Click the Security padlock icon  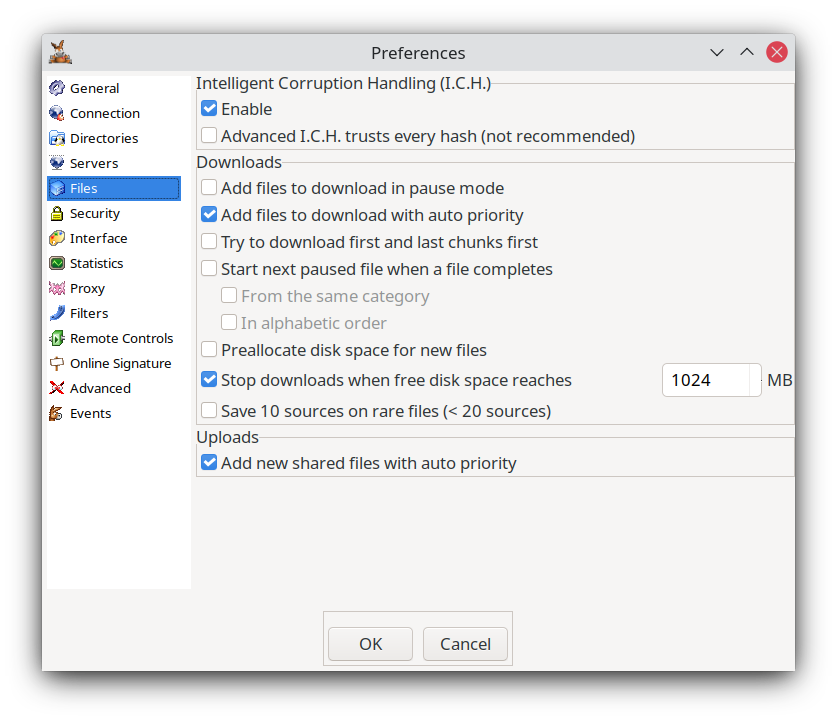pos(57,213)
